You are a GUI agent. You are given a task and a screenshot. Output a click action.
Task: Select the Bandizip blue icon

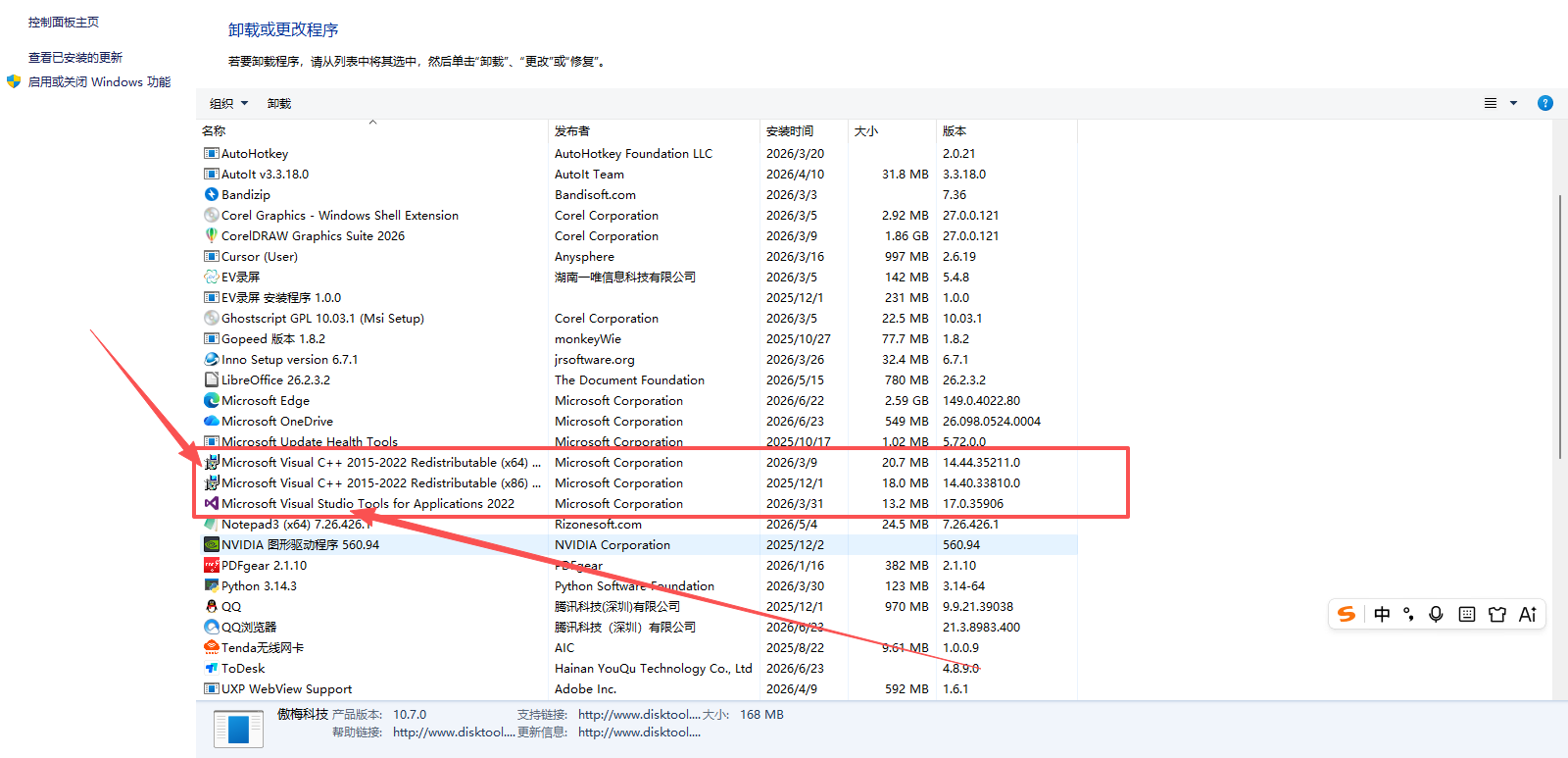point(211,194)
